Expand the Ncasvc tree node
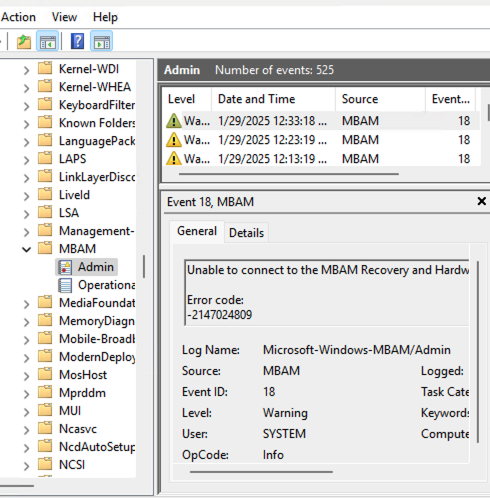The image size is (490, 498). point(26,430)
